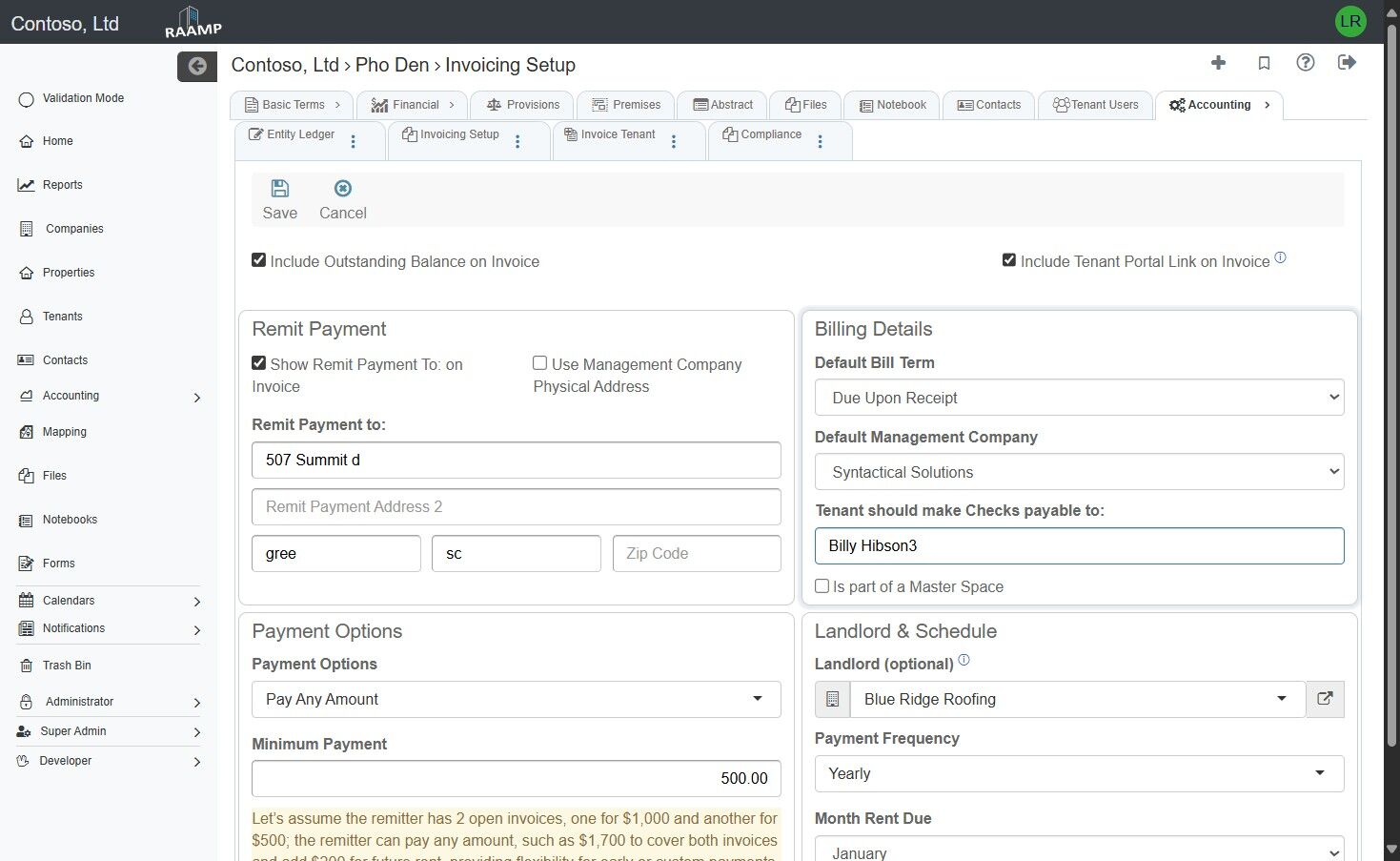Image resolution: width=1400 pixels, height=861 pixels.
Task: Open Notebooks from the sidebar
Action: coord(70,520)
